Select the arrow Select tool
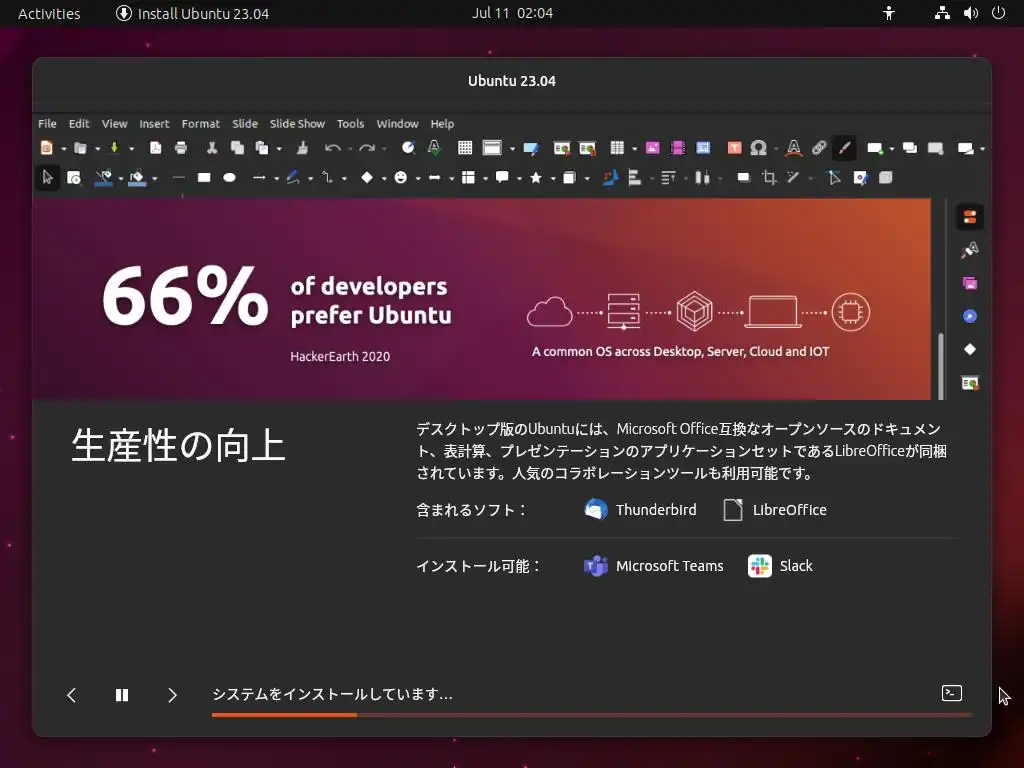 [x=47, y=177]
